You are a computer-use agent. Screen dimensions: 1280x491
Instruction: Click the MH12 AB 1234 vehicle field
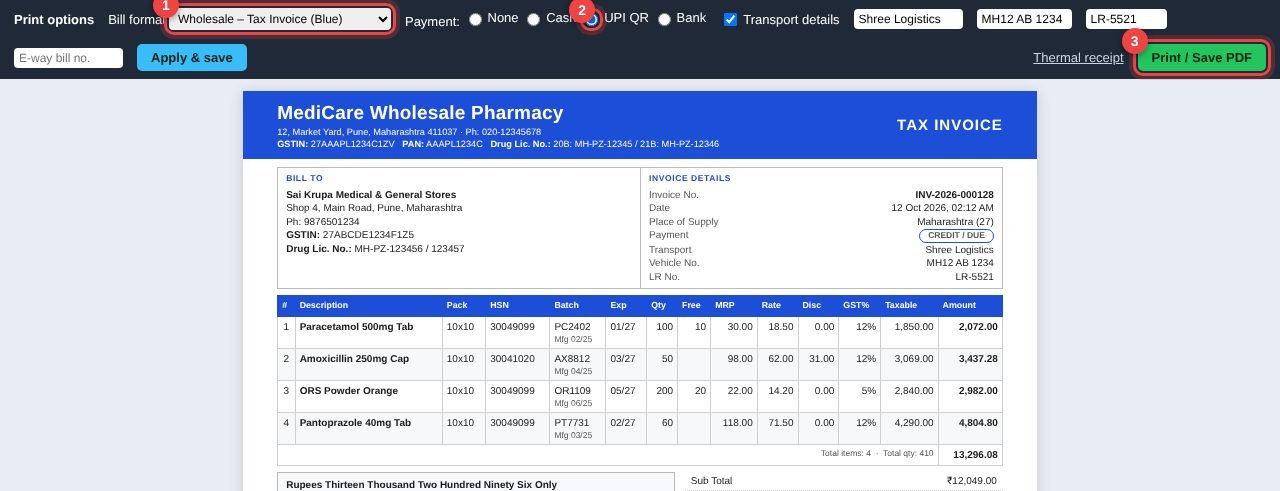(x=1024, y=19)
